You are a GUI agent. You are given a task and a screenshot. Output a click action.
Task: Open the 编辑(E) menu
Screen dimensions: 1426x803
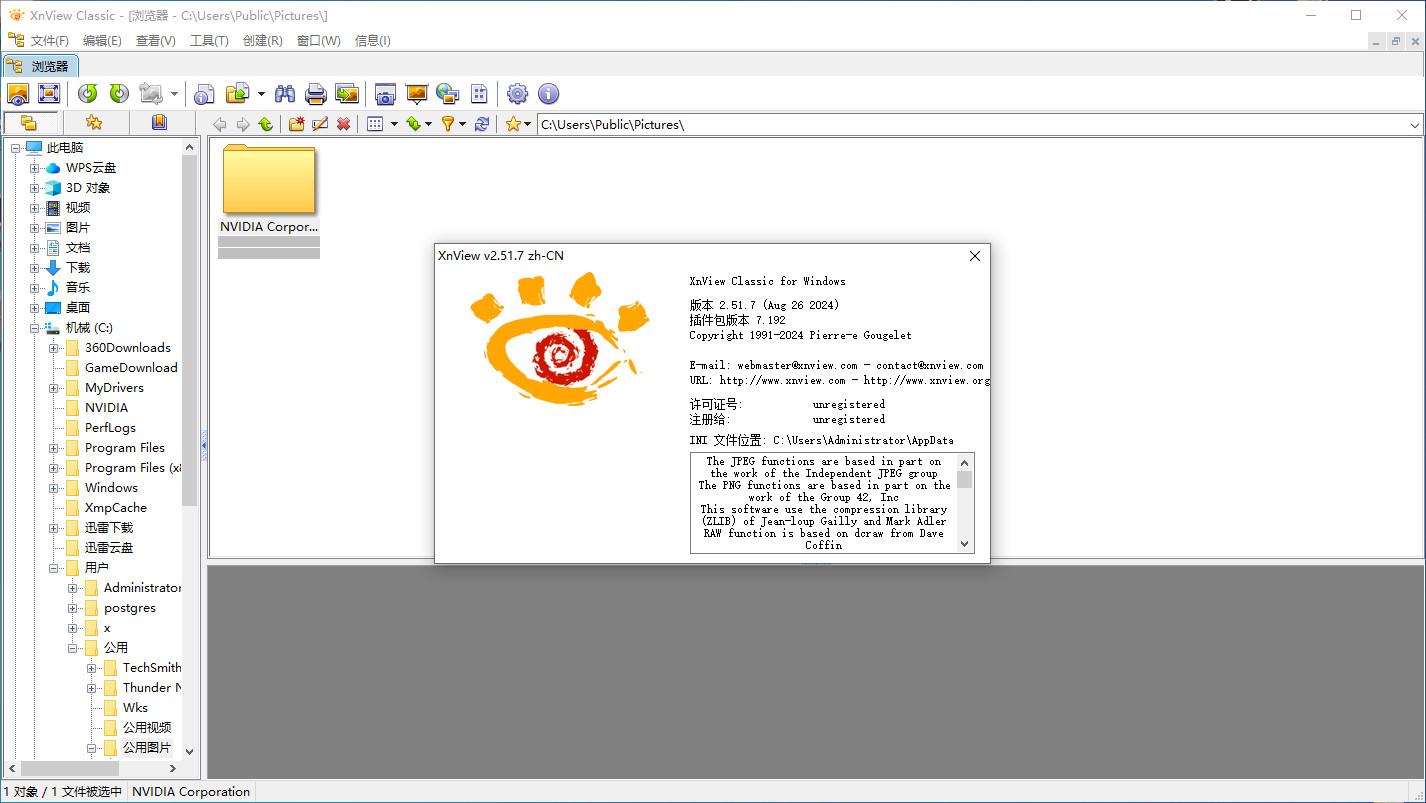[x=102, y=40]
